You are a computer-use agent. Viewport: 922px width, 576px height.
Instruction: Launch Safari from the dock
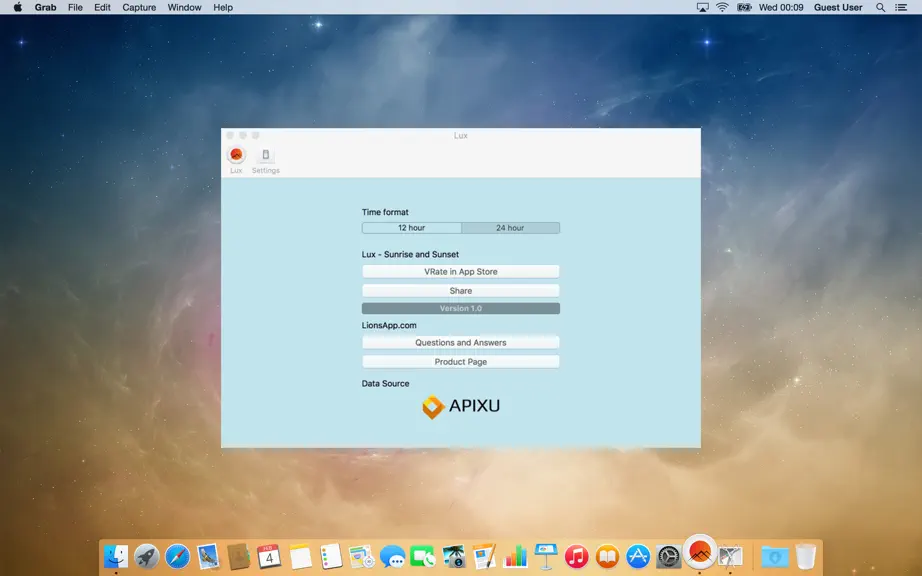coord(178,556)
